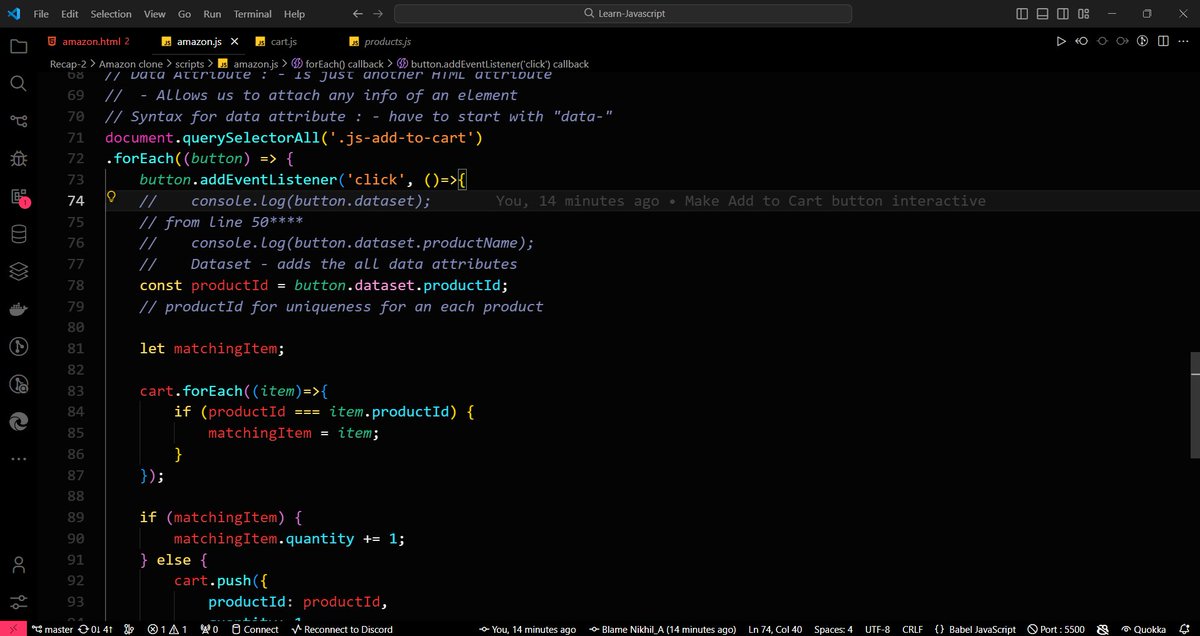Screen dimensions: 1200x636
Task: Open the Edit menu
Action: 69,14
